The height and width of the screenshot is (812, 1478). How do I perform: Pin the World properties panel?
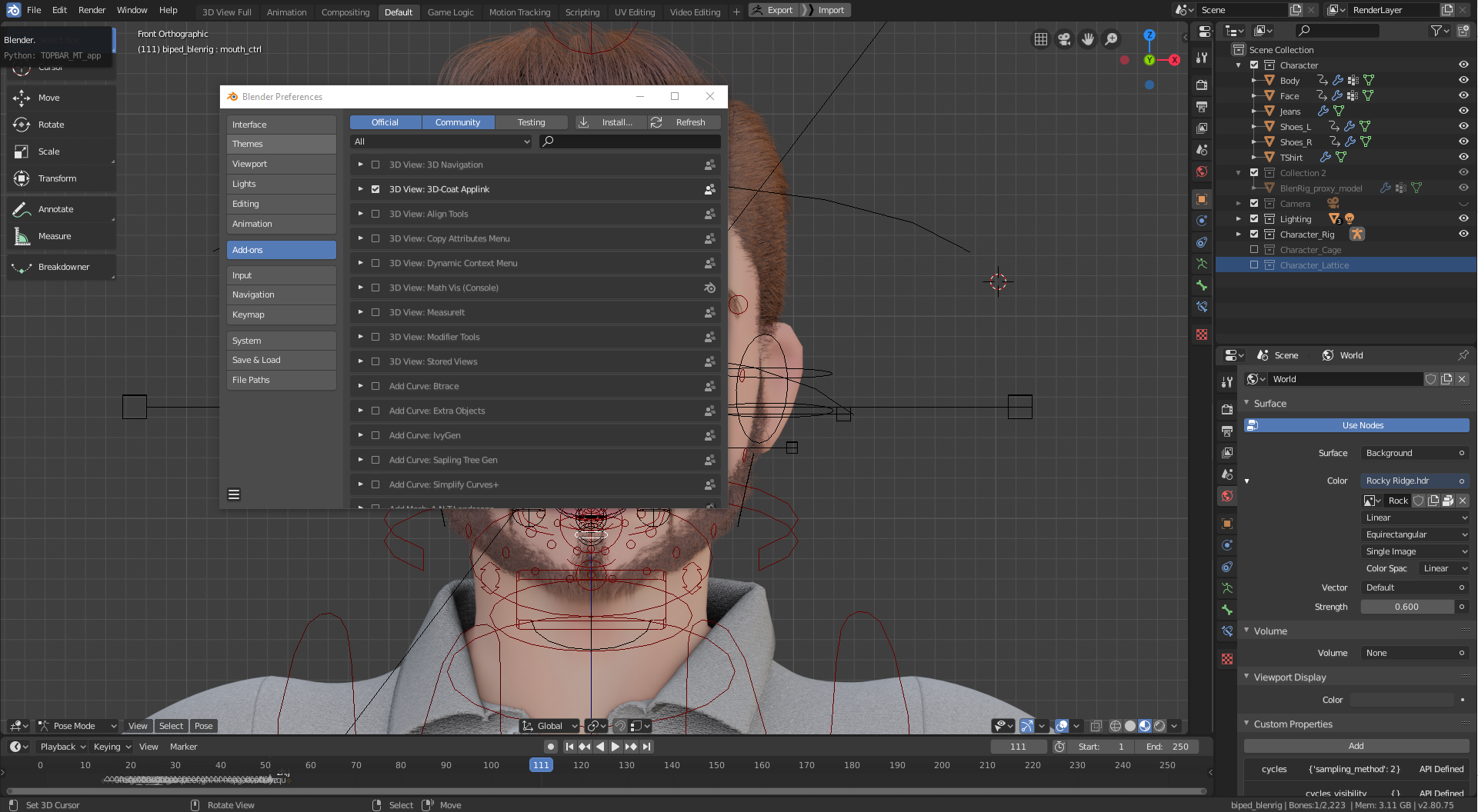(x=1463, y=355)
